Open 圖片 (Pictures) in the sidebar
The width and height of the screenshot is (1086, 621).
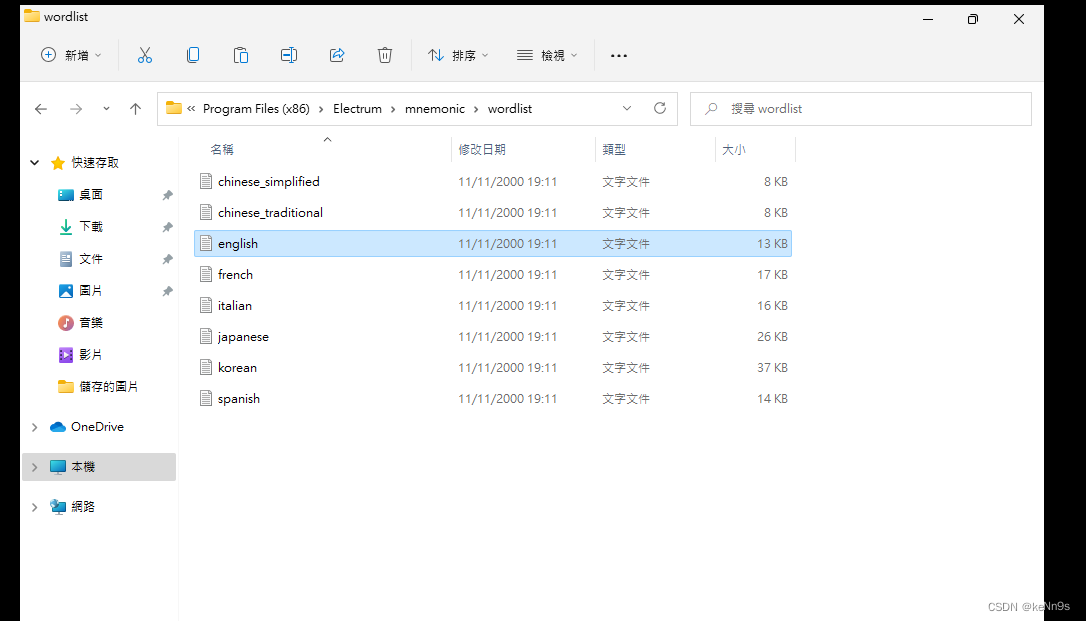click(91, 291)
